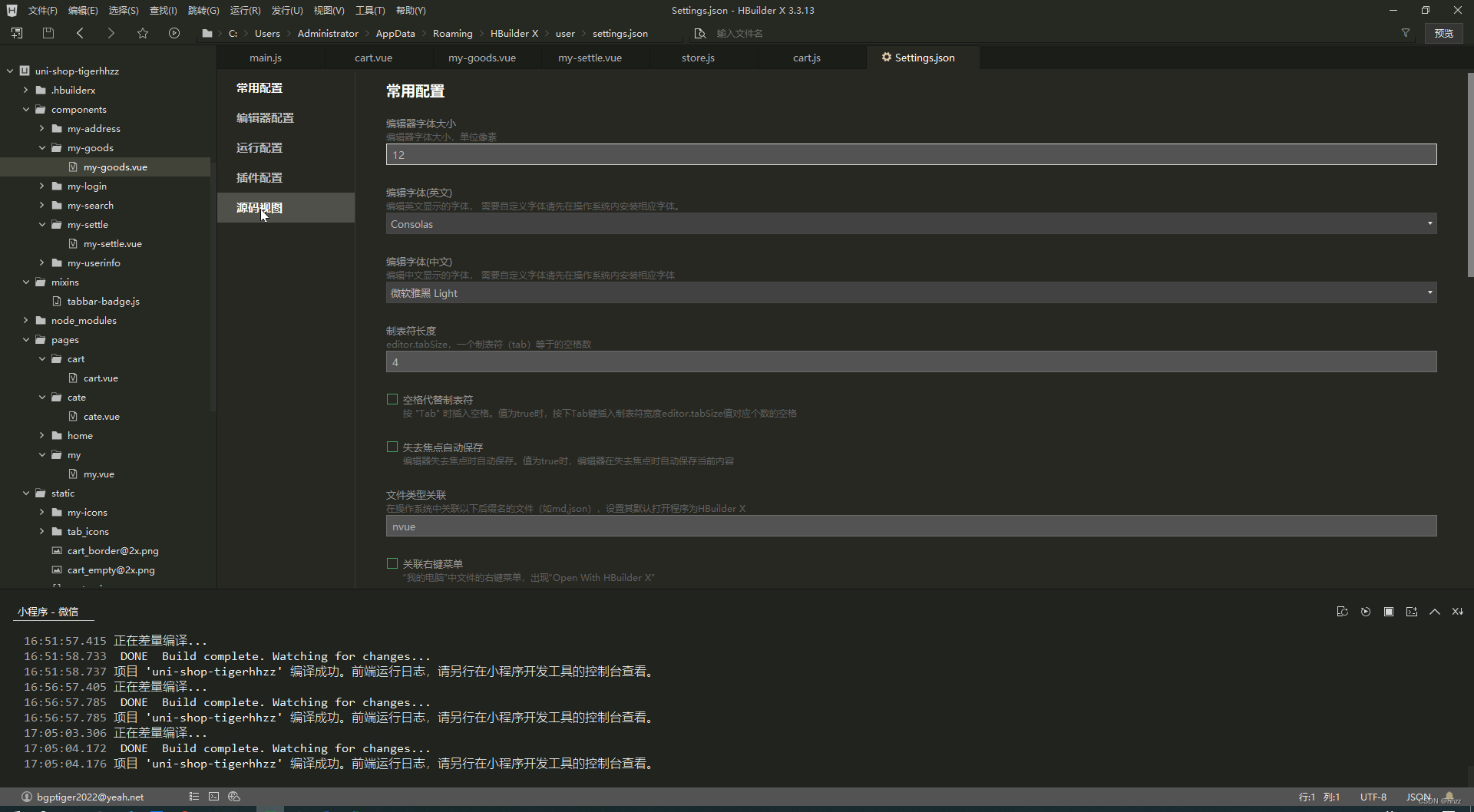Screen dimensions: 1474x812
Task: Open a new terminal from console toolbar
Action: coord(1411,612)
